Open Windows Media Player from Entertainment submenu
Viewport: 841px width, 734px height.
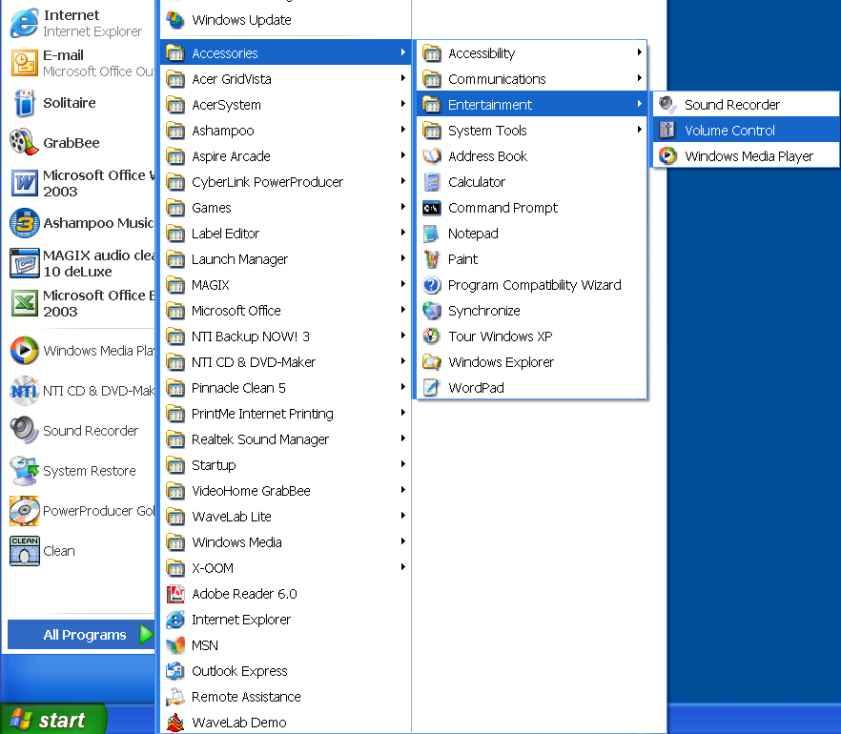pyautogui.click(x=748, y=156)
